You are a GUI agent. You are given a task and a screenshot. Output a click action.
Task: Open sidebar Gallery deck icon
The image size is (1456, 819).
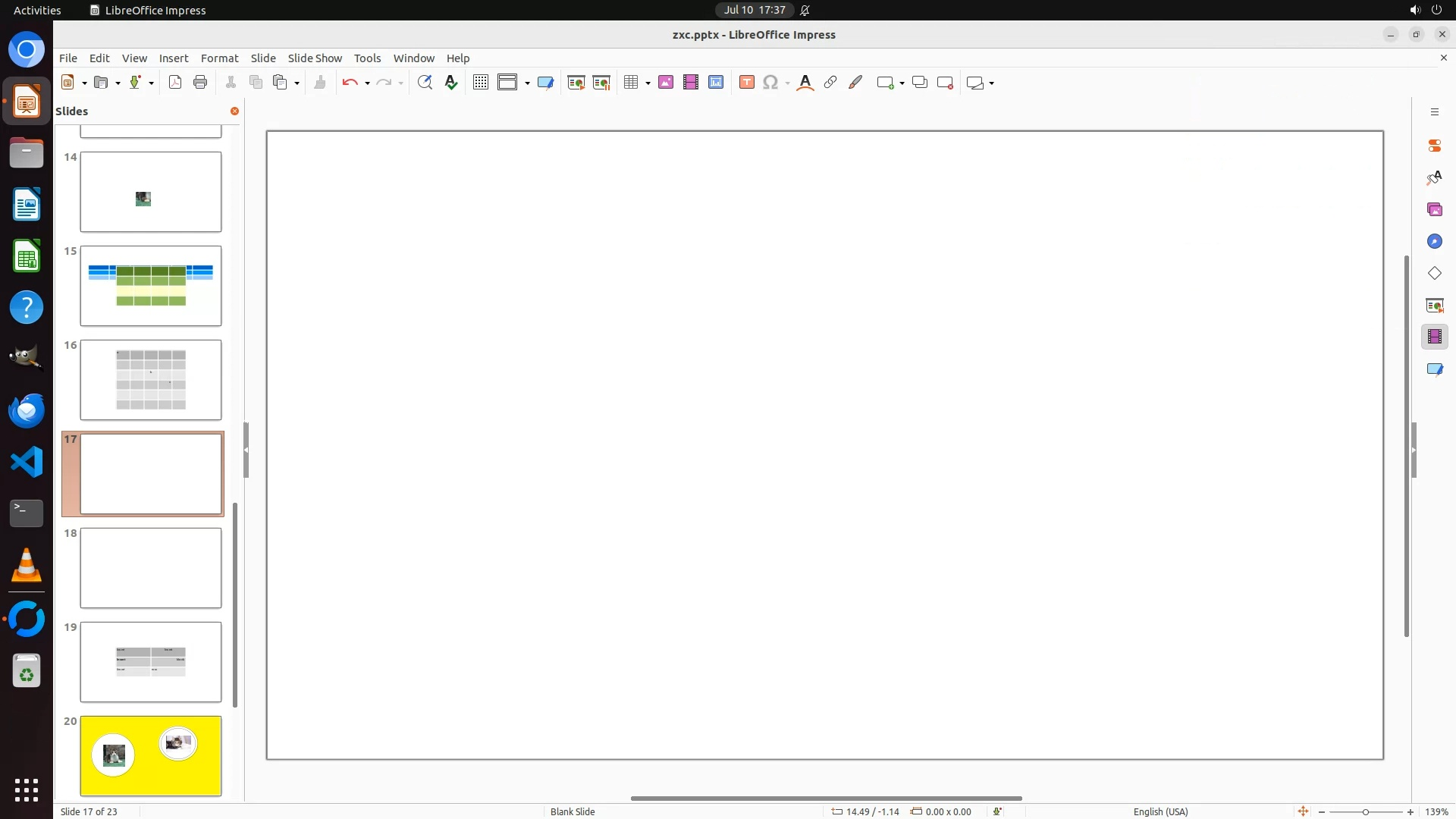pos(1434,209)
